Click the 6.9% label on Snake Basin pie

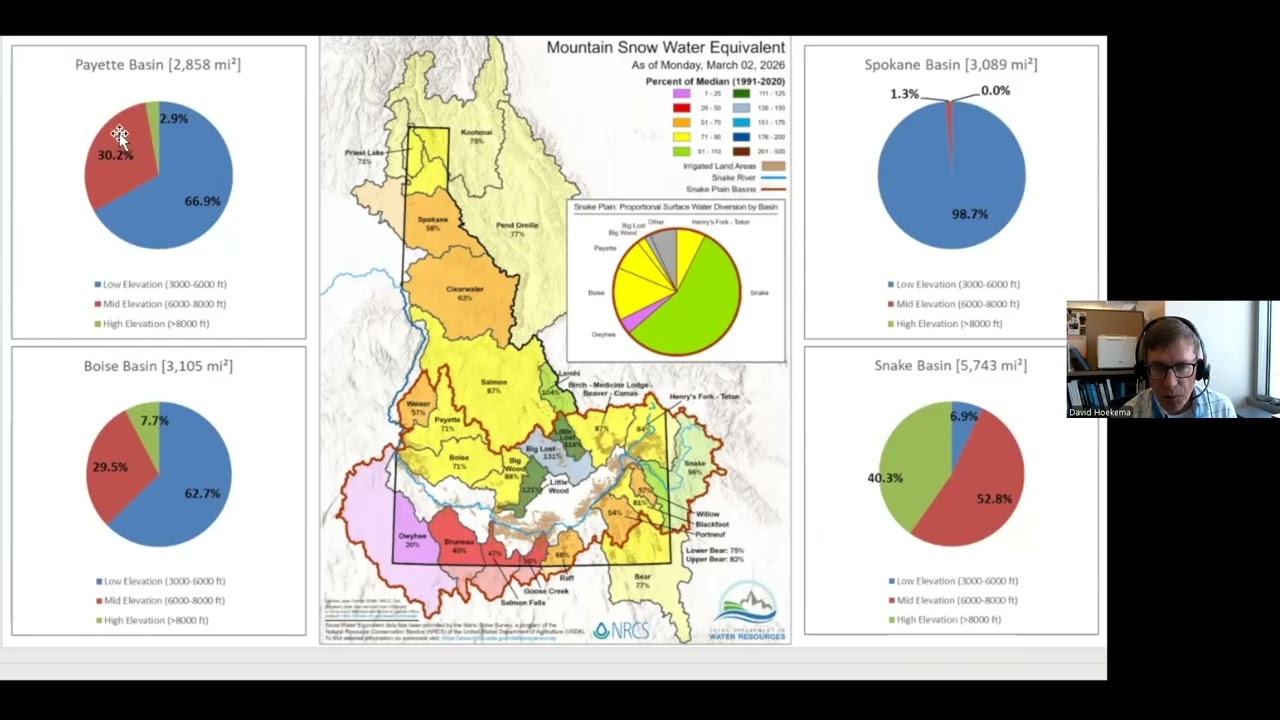[x=964, y=416]
